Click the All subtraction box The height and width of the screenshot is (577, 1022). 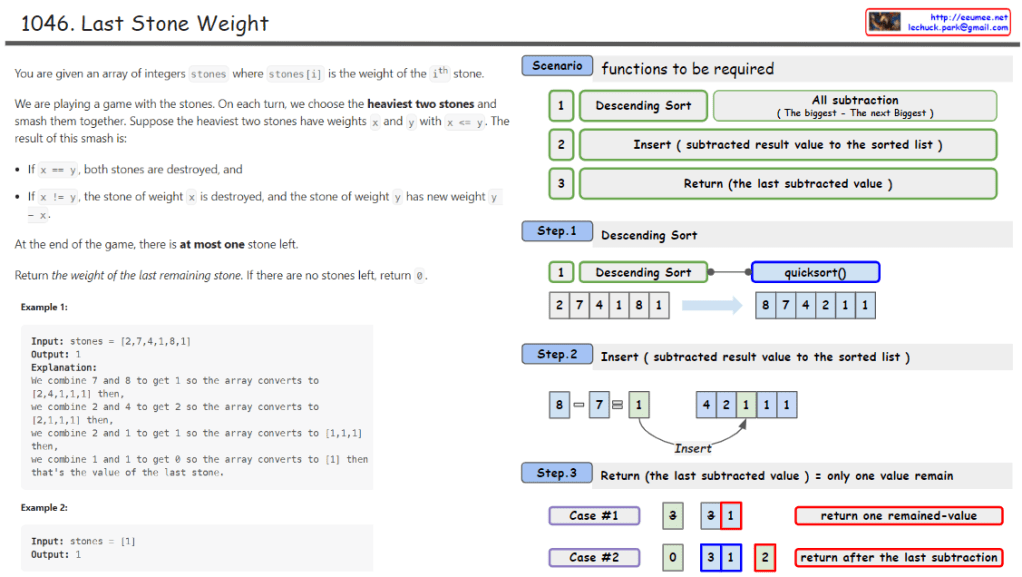pos(855,106)
